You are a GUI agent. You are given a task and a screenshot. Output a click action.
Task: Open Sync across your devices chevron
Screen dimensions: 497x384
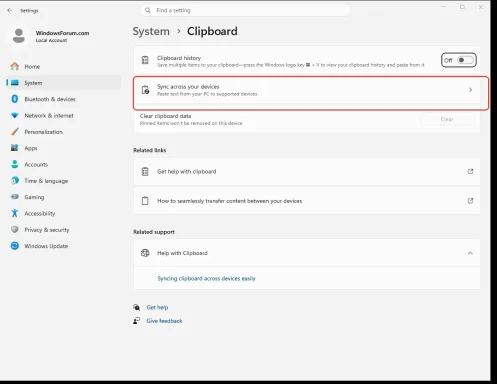[x=470, y=90]
